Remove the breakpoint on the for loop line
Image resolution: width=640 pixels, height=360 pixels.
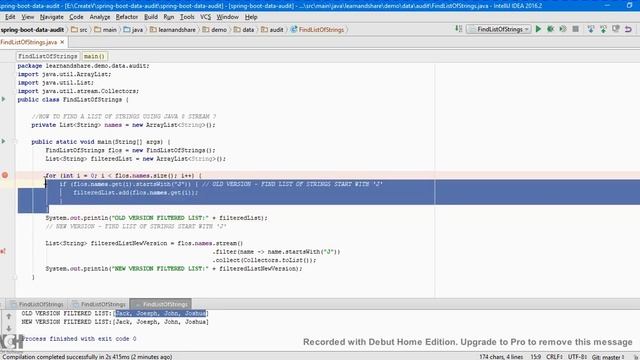[x=5, y=175]
